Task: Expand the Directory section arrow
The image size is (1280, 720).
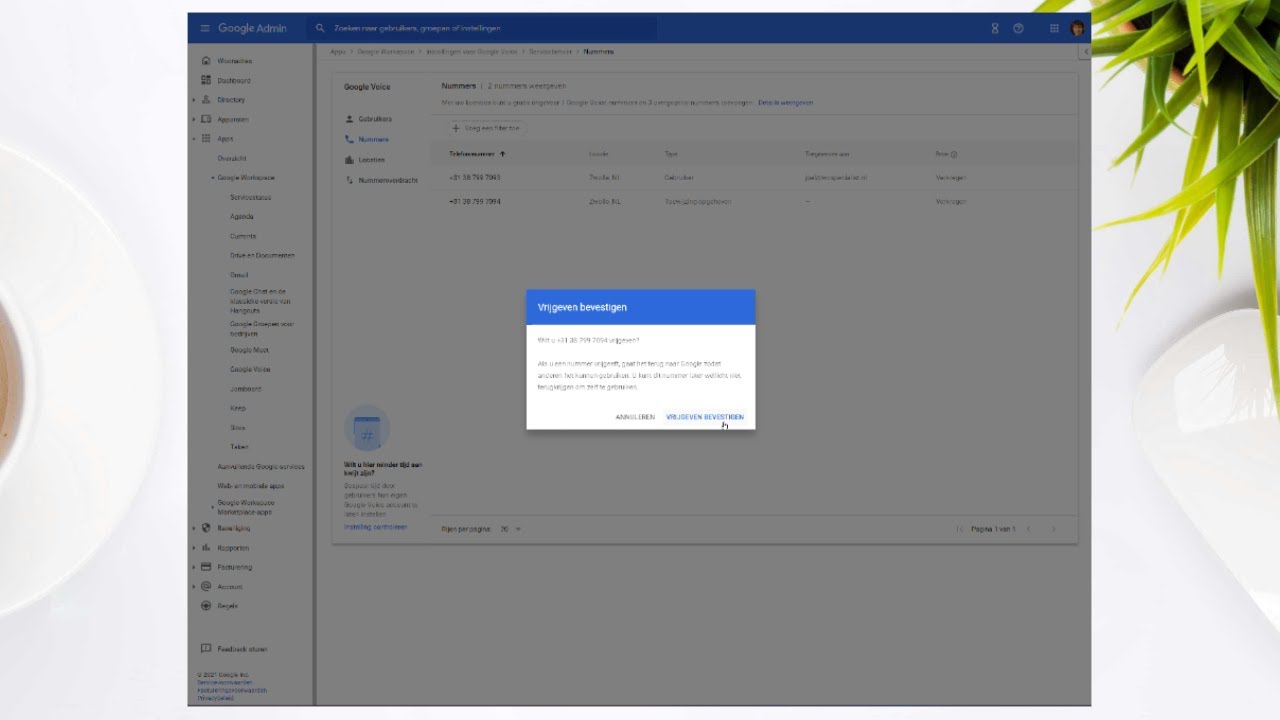Action: pyautogui.click(x=194, y=100)
